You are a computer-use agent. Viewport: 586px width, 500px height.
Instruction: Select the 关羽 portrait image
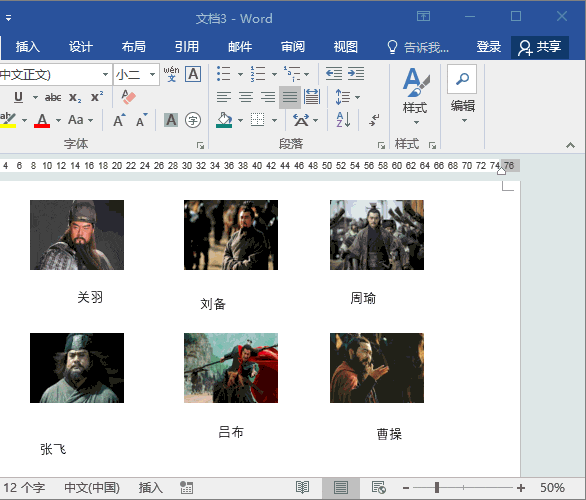[77, 235]
